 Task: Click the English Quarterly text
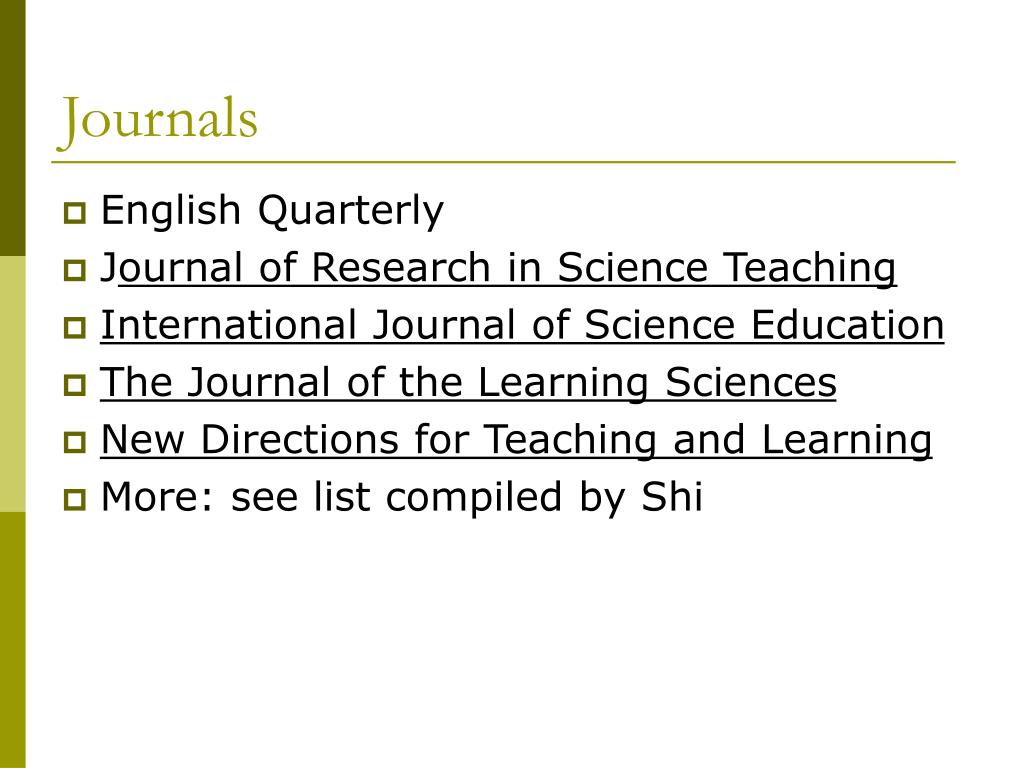[x=272, y=211]
